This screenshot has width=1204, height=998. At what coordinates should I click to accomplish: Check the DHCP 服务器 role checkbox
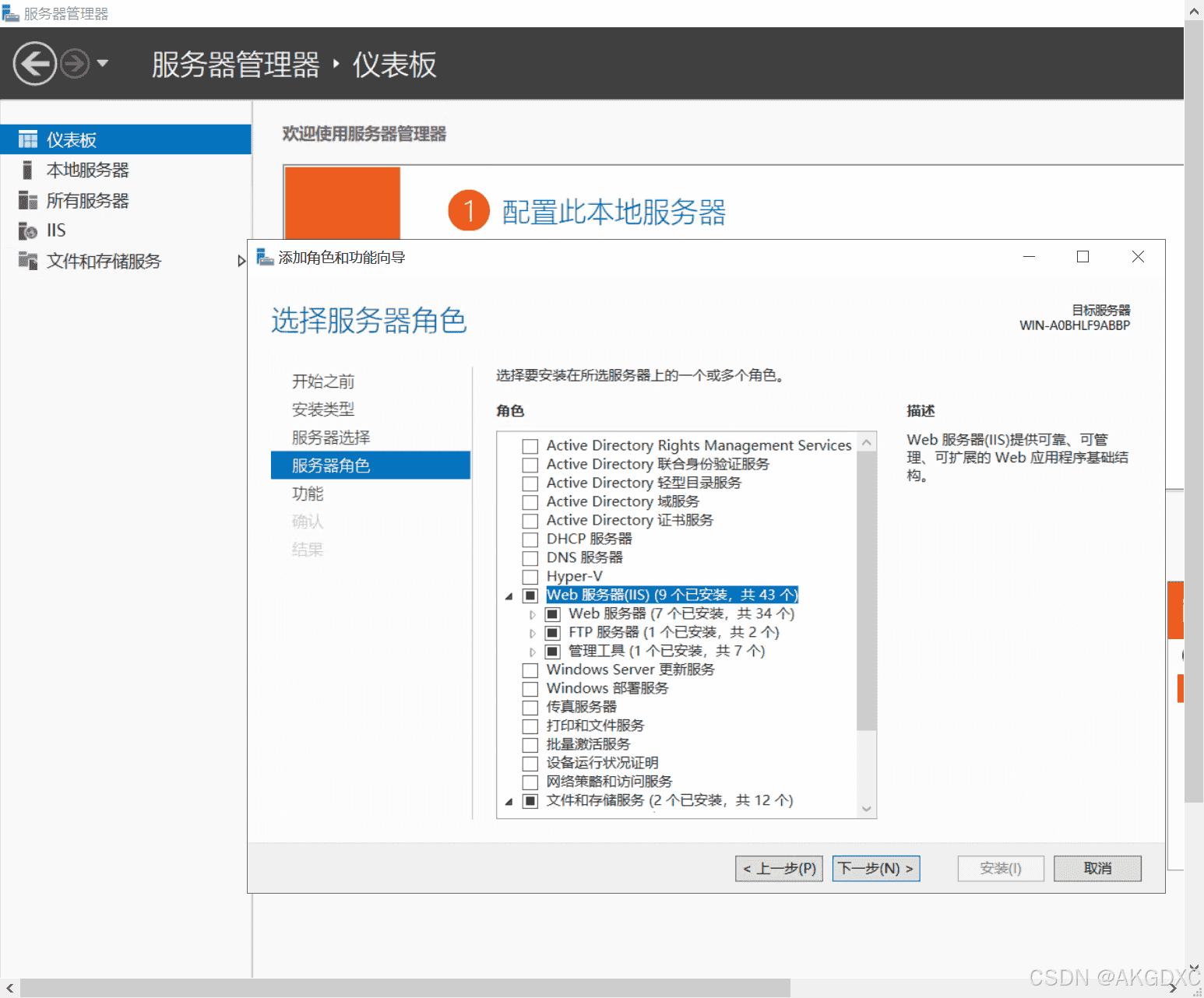530,539
